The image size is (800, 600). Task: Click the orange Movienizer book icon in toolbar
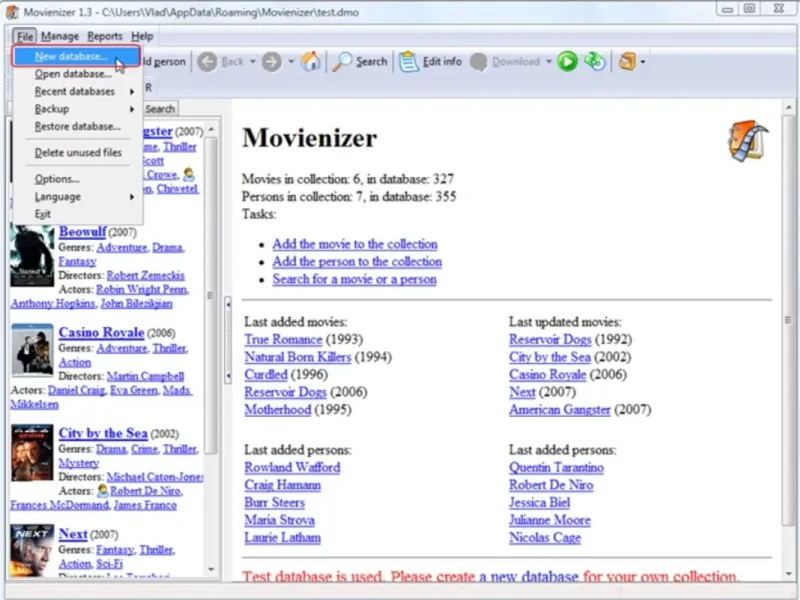click(x=627, y=62)
